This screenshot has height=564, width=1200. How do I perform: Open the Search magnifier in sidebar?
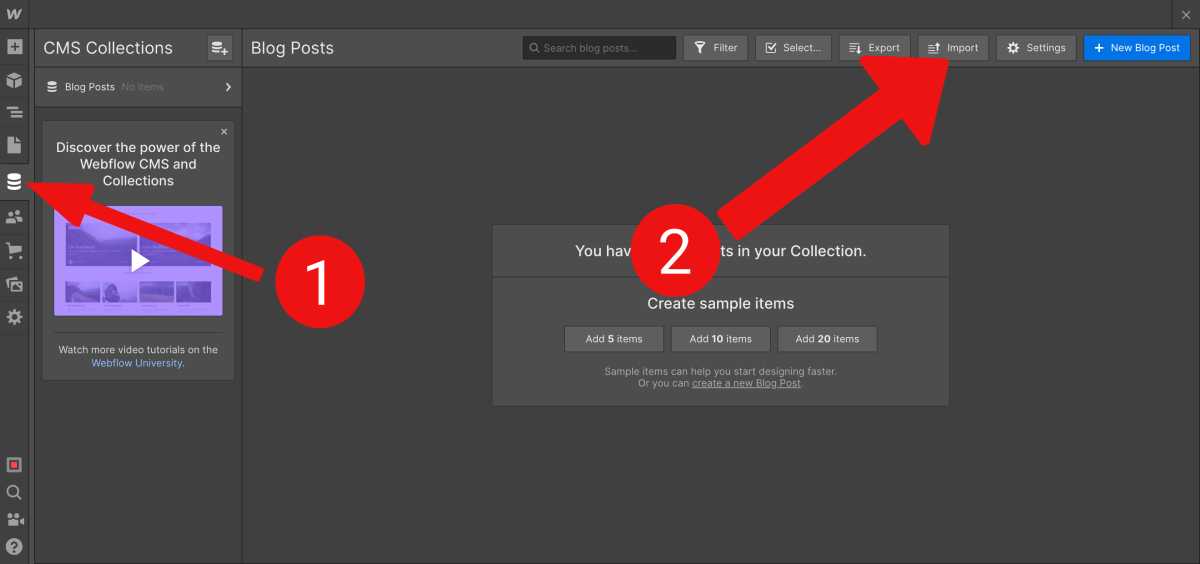14,492
